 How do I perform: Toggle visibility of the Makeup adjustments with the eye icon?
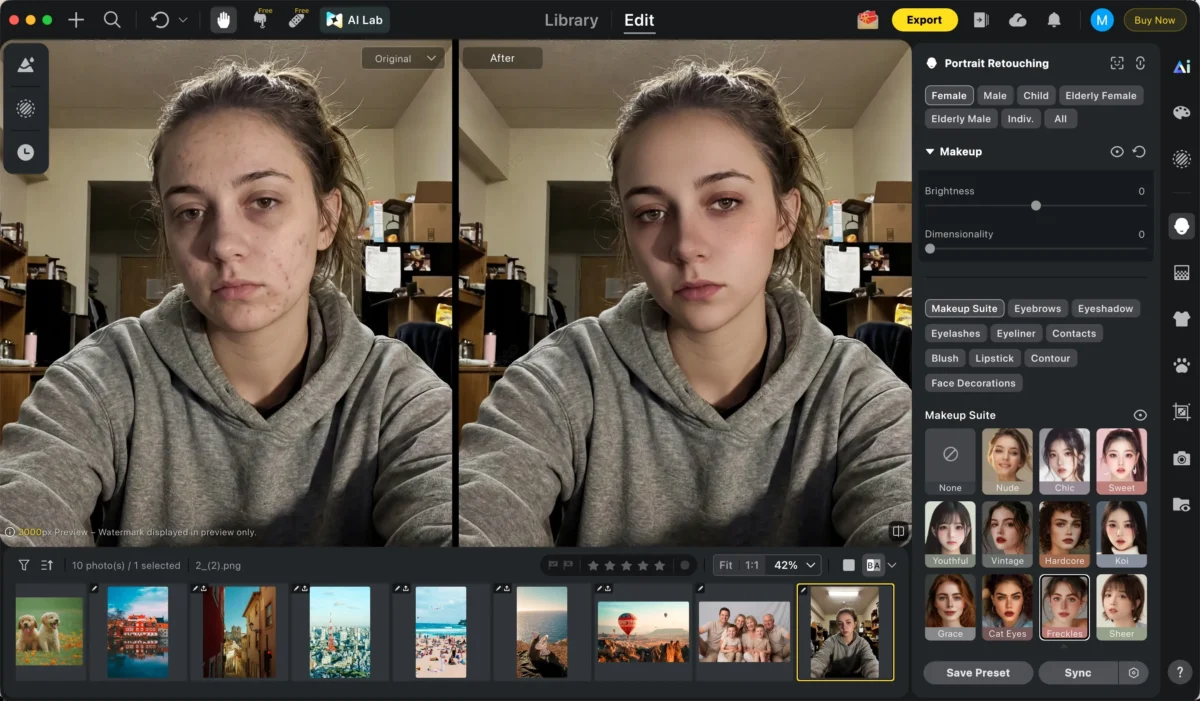point(1119,151)
